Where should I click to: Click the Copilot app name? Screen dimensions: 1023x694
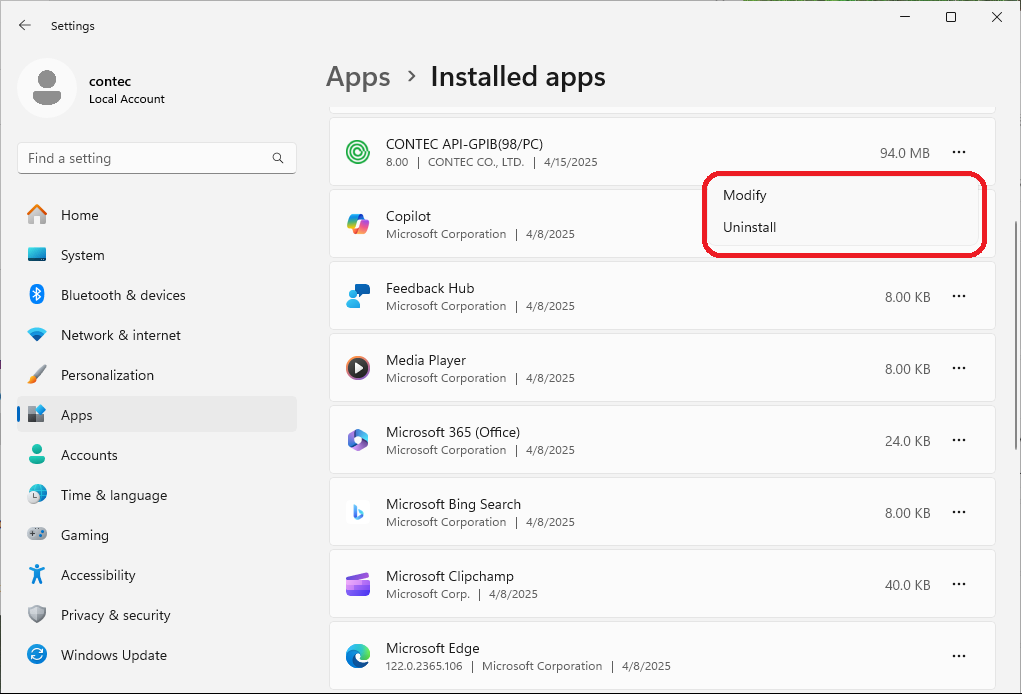coord(408,216)
